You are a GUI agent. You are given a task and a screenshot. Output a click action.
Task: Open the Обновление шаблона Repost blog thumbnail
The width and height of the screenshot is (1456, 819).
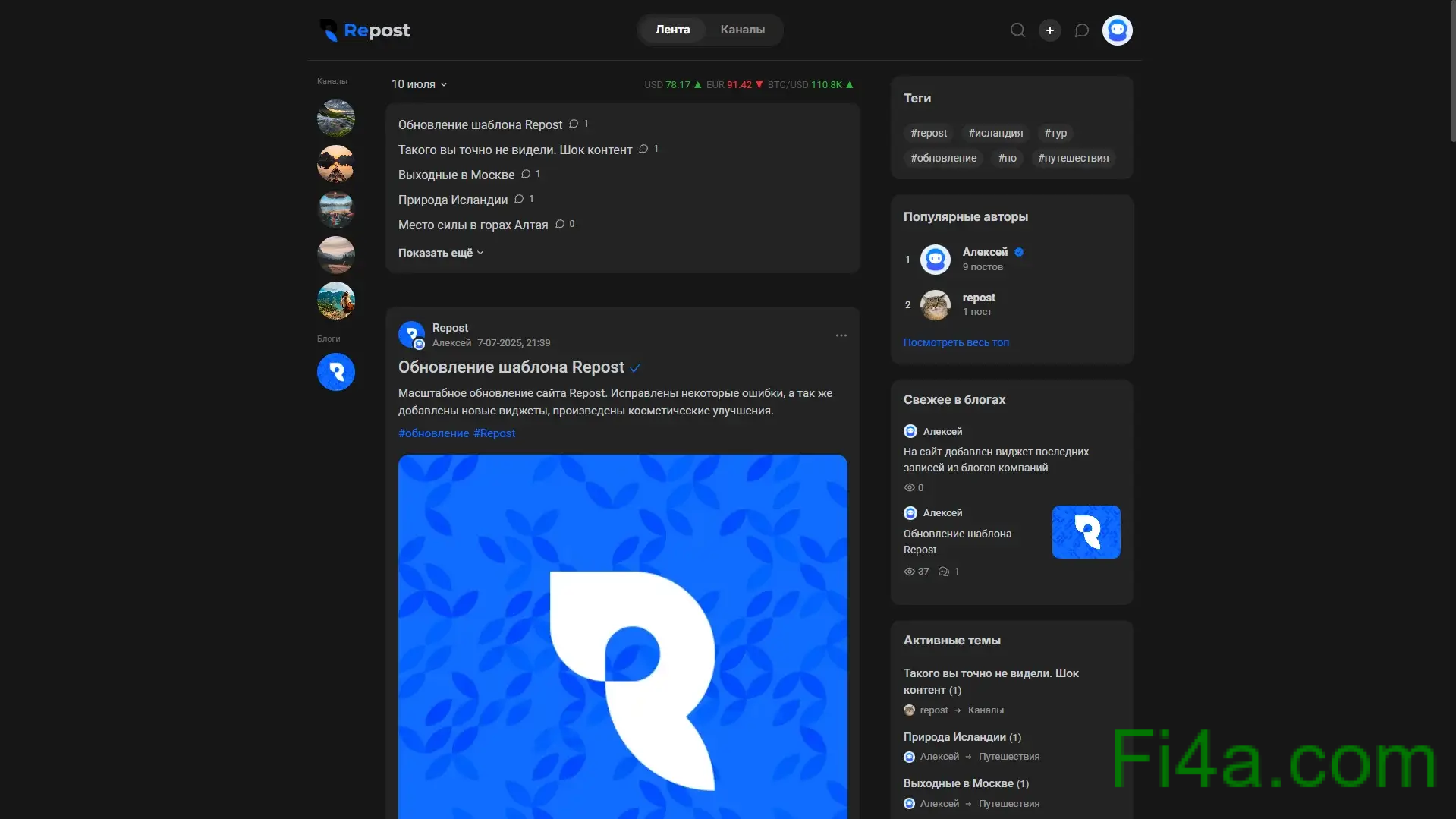click(x=1086, y=532)
